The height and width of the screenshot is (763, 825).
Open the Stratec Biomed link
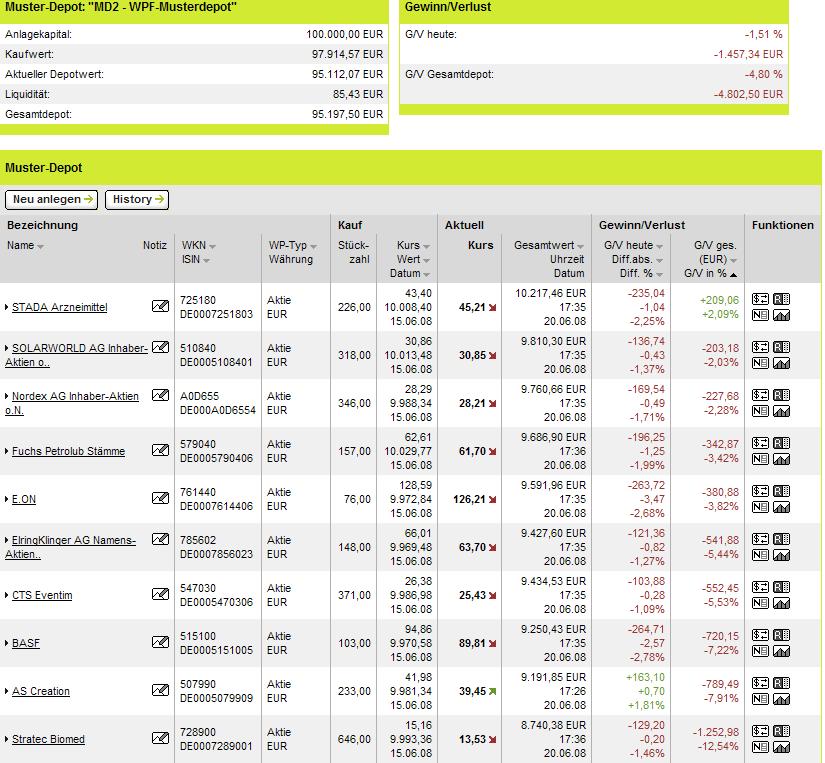click(48, 739)
